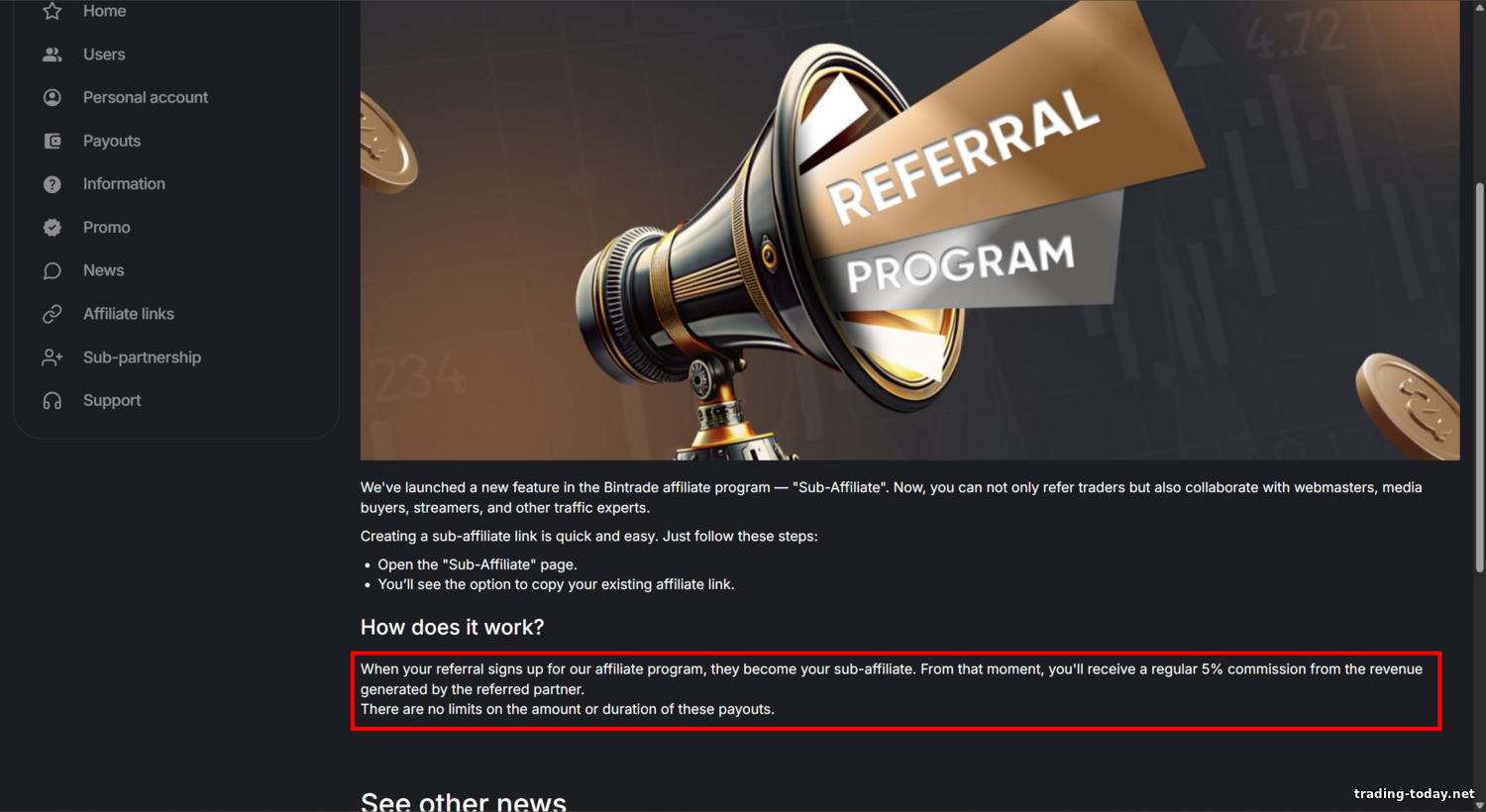Screen dimensions: 1486x812
Task: Click the speech bubble News icon
Action: [x=53, y=270]
